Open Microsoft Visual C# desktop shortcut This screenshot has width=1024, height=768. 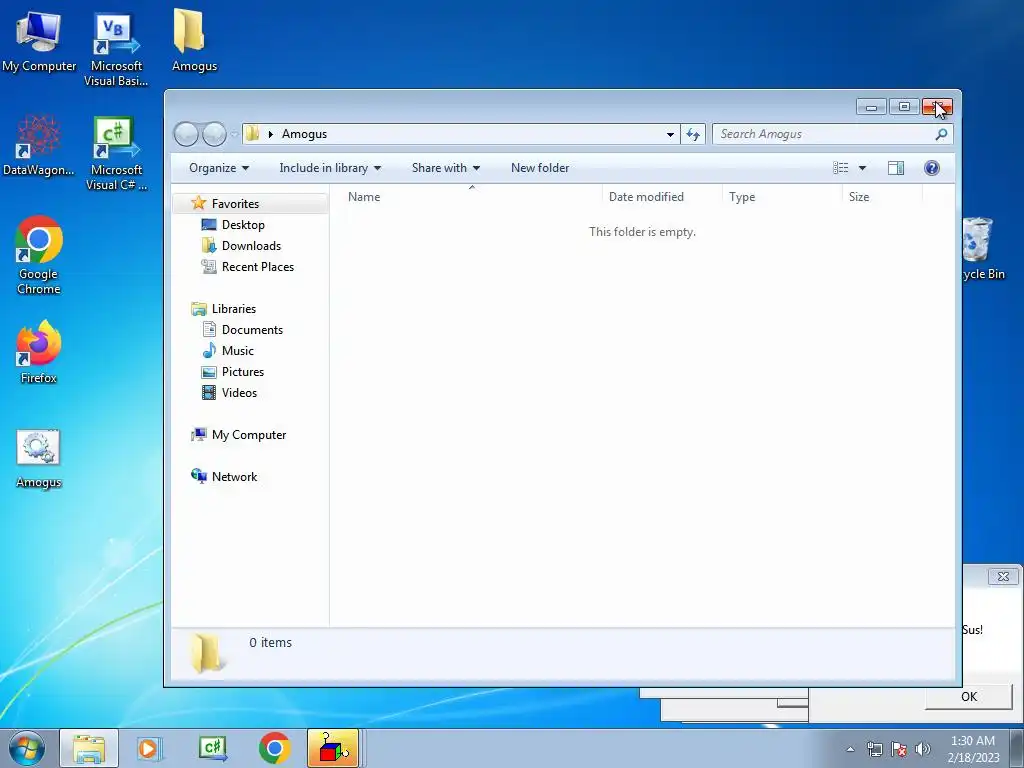116,153
